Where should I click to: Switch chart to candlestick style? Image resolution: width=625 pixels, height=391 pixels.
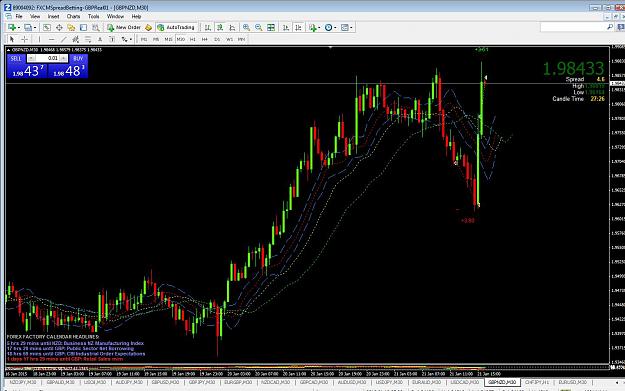point(220,28)
